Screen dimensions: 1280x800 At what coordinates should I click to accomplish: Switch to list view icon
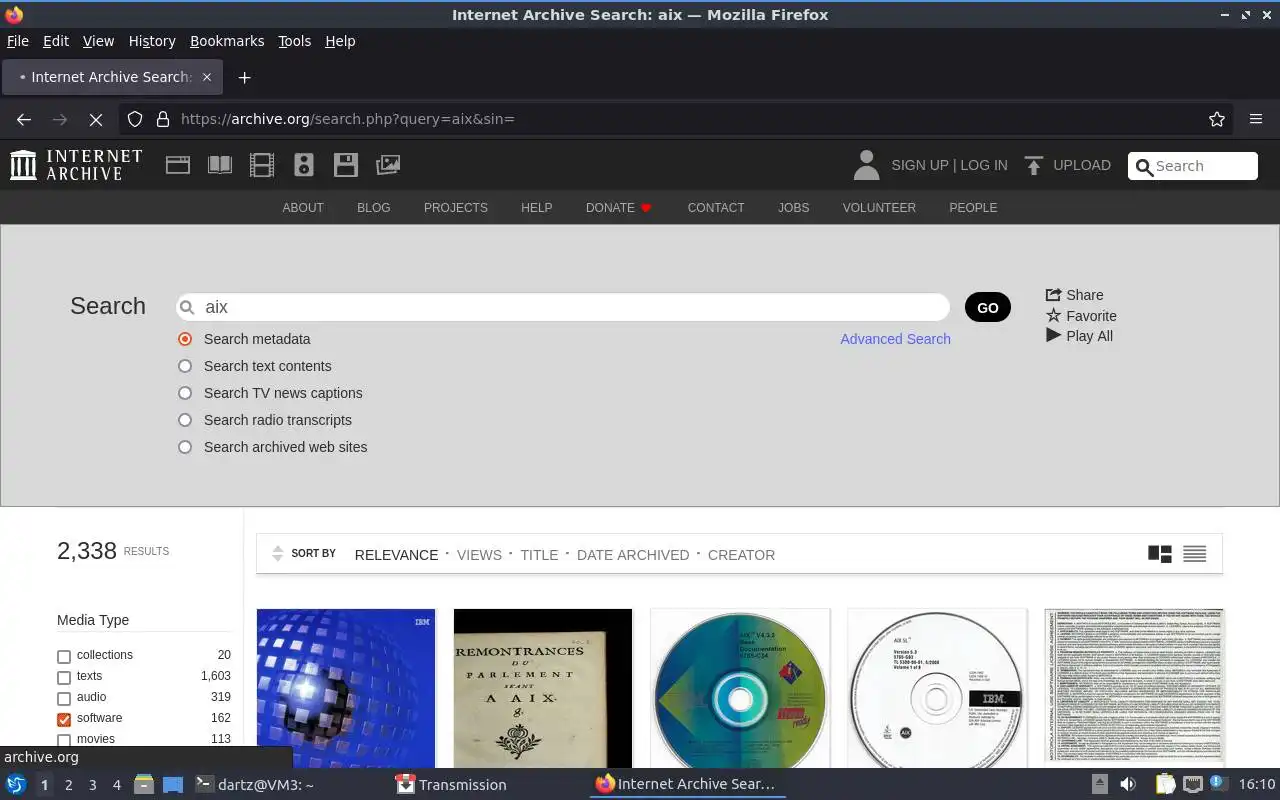coord(1194,554)
